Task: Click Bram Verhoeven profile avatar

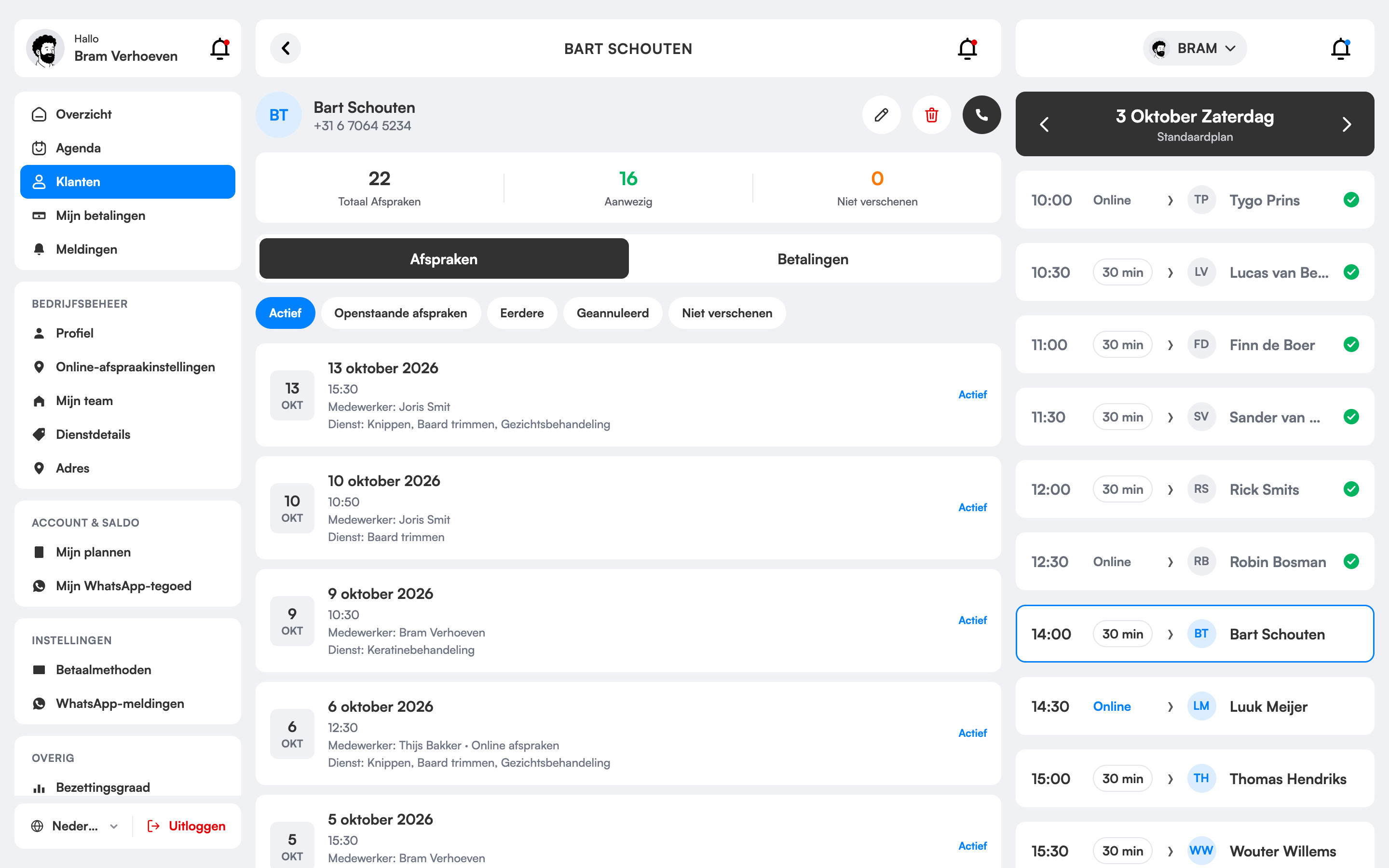Action: (45, 49)
